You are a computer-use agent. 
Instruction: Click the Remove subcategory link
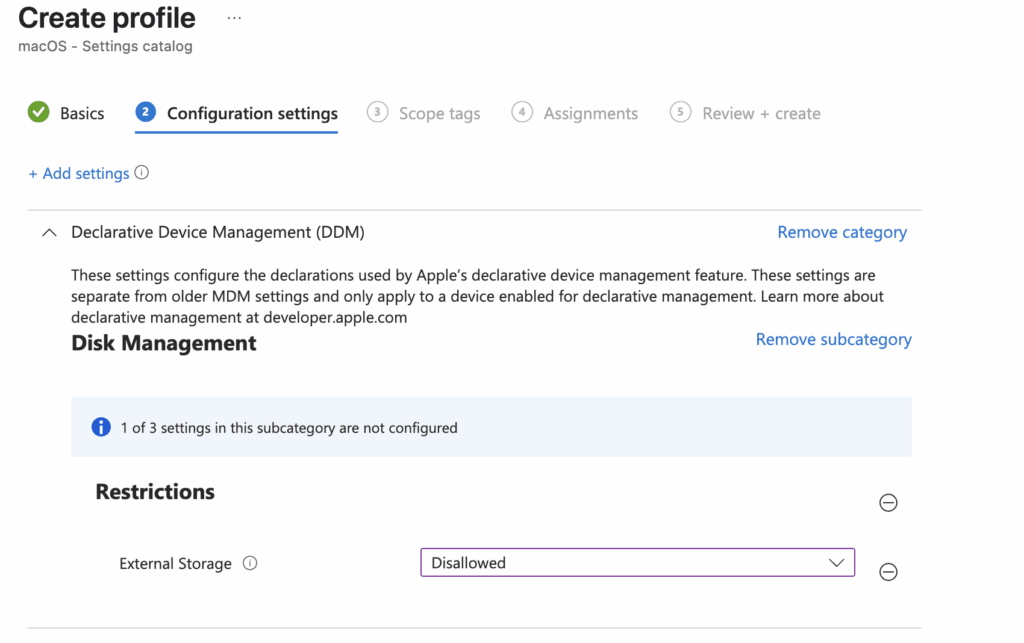click(x=833, y=339)
